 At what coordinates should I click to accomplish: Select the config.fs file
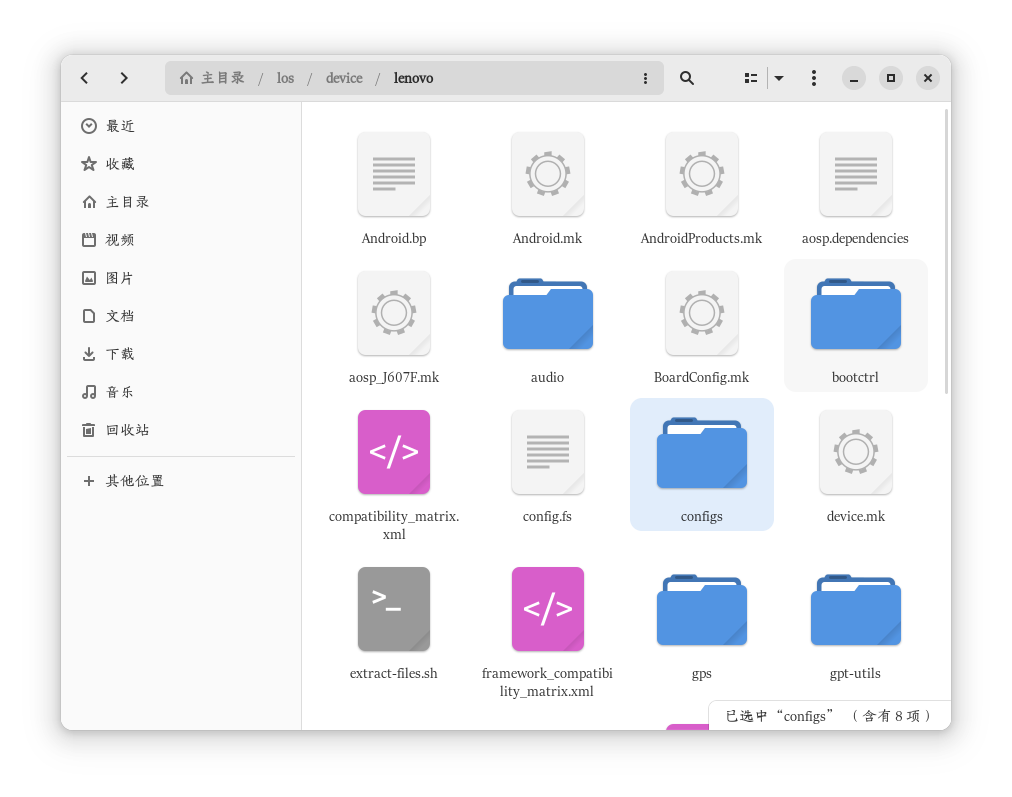tap(547, 467)
